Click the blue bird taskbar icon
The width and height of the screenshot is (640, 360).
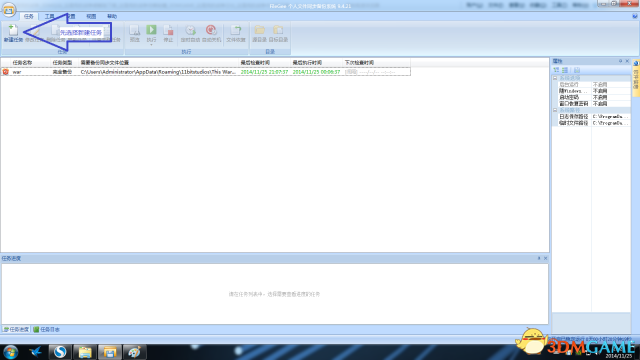pyautogui.click(x=36, y=352)
